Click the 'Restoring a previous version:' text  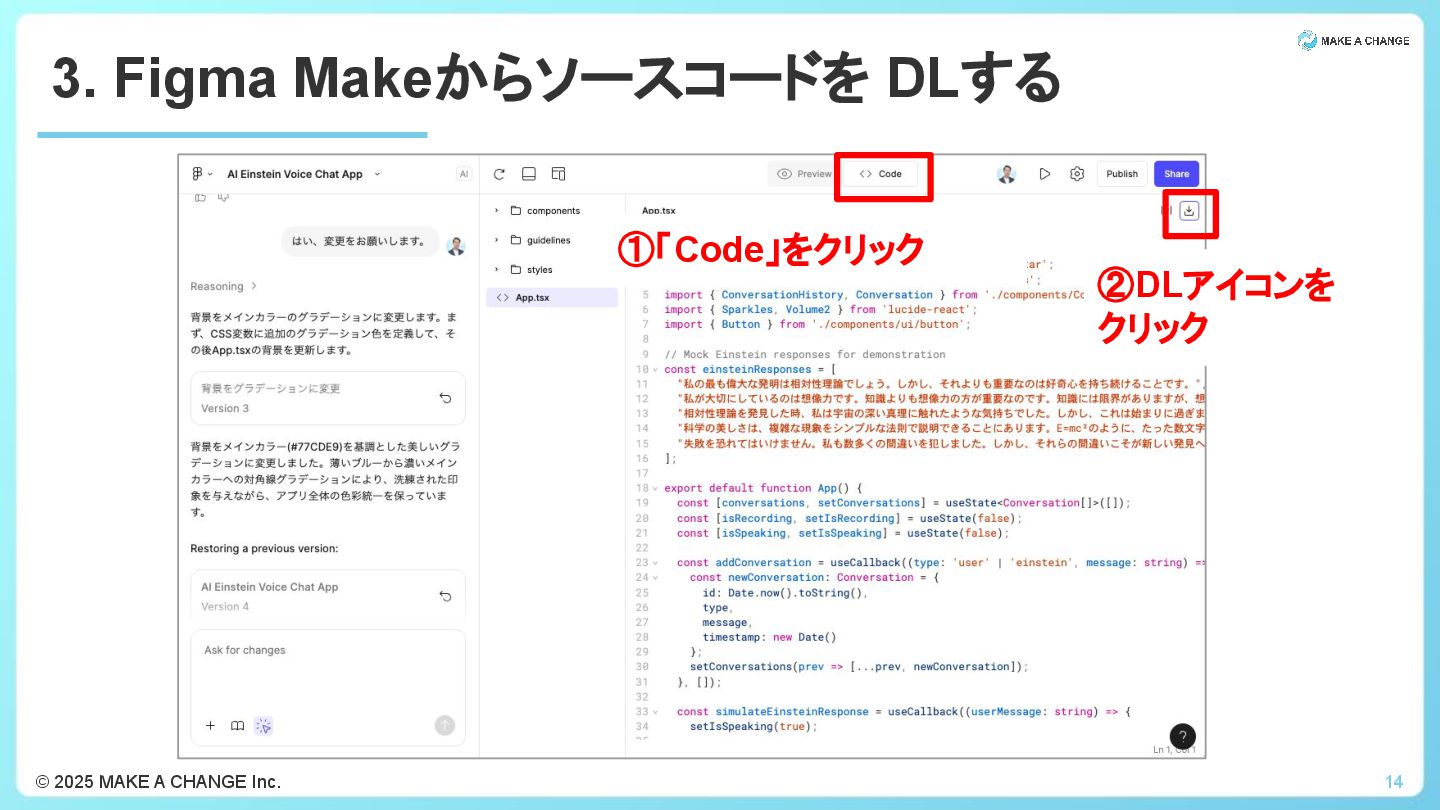pyautogui.click(x=264, y=548)
